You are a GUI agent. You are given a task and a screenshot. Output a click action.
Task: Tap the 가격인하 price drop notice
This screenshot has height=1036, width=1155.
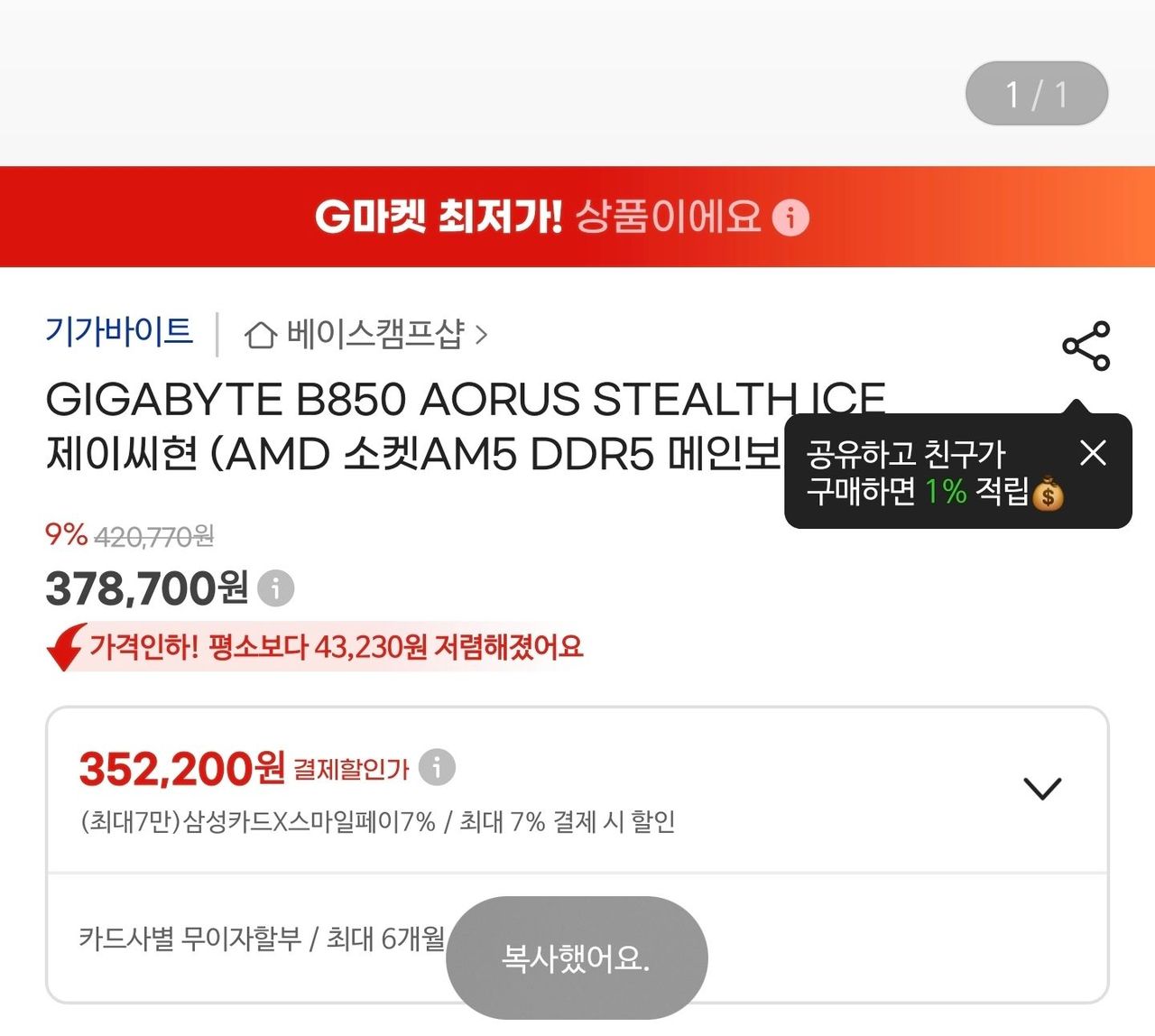(x=336, y=647)
